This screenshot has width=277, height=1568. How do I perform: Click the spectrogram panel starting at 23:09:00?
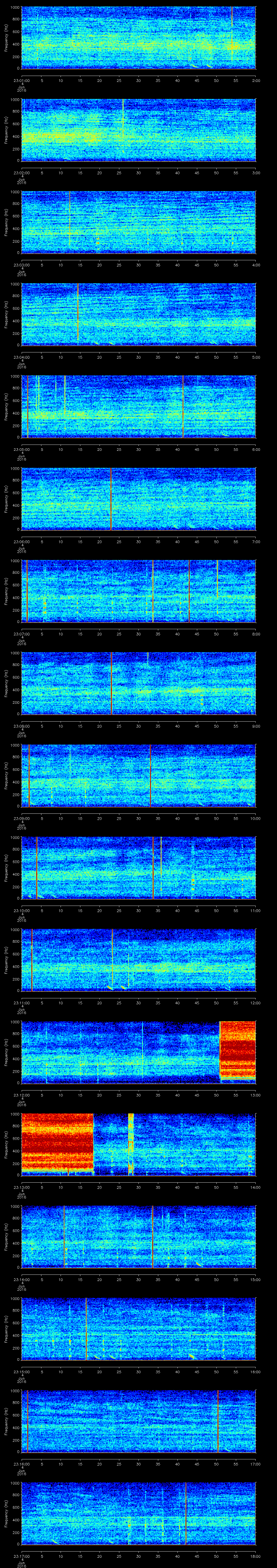point(138,775)
